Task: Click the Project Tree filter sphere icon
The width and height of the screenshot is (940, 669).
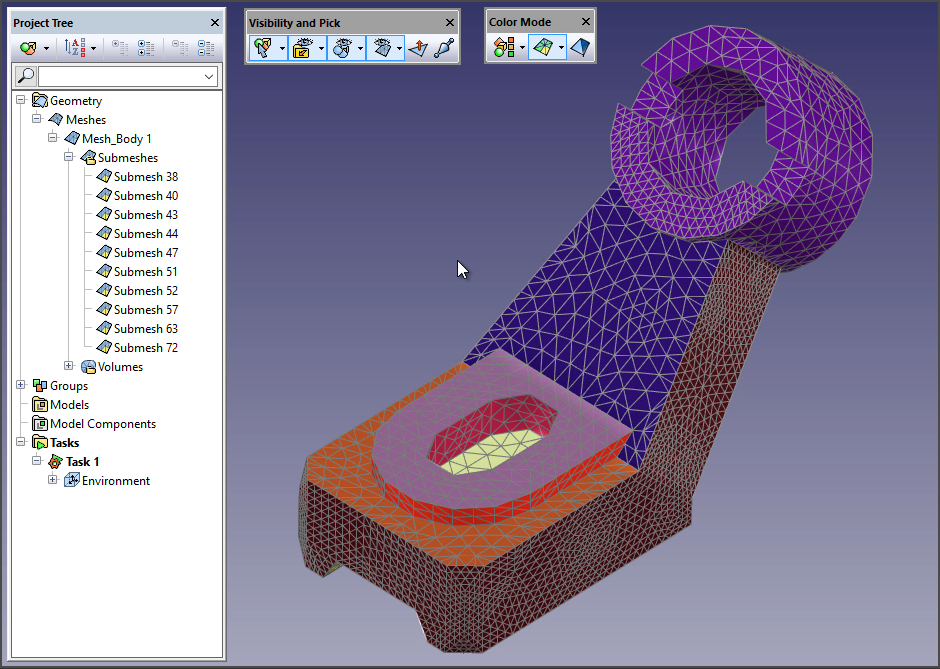Action: (x=28, y=48)
